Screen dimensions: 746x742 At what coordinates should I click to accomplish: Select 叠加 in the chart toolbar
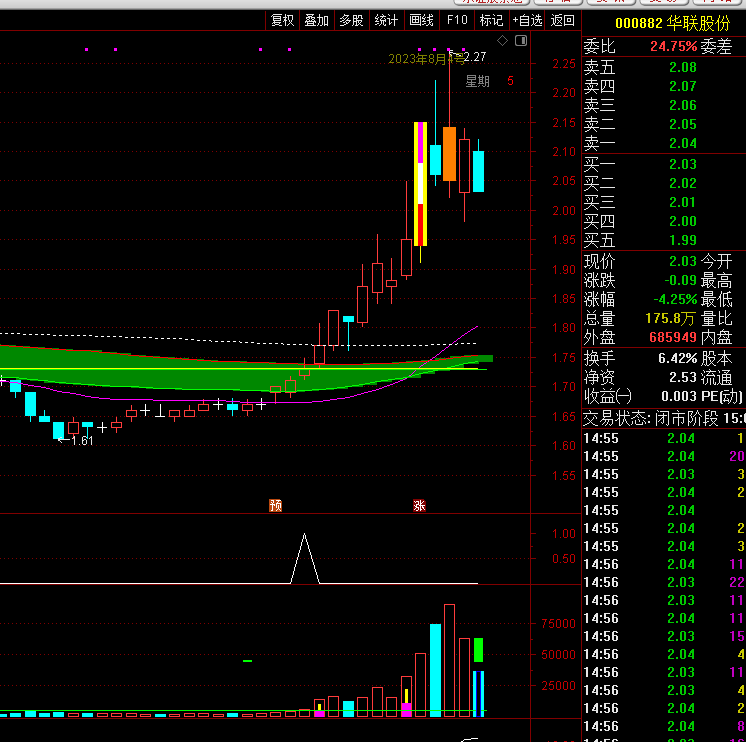317,20
